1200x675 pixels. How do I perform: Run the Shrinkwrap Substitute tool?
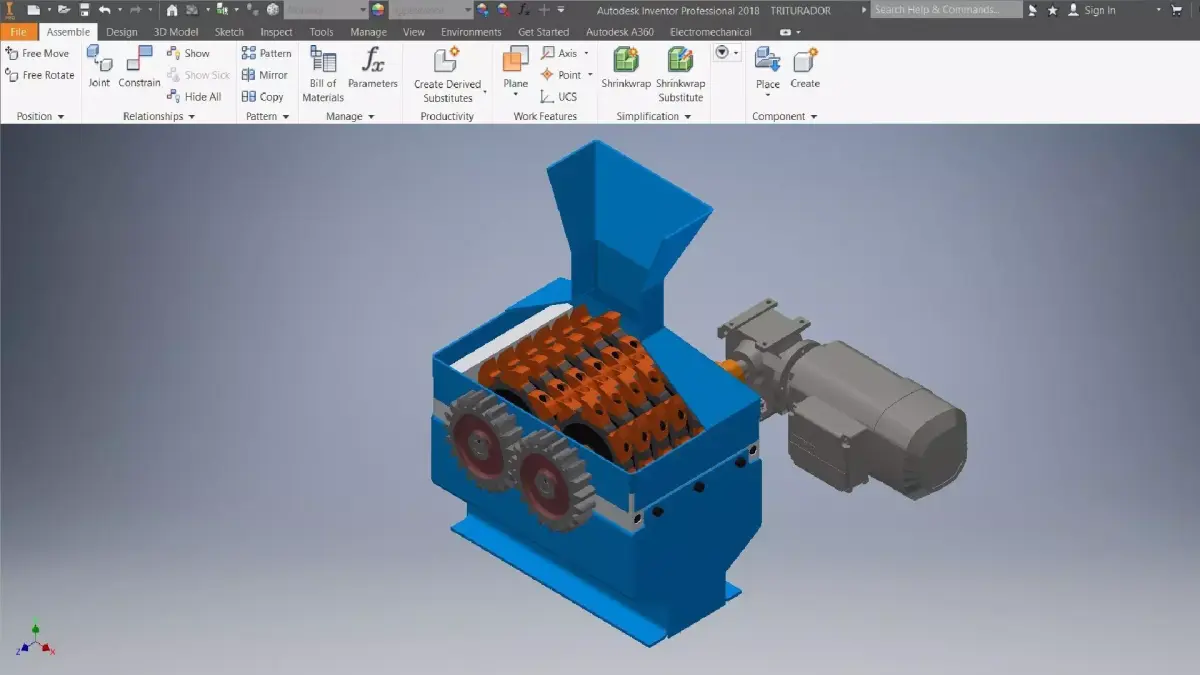681,75
